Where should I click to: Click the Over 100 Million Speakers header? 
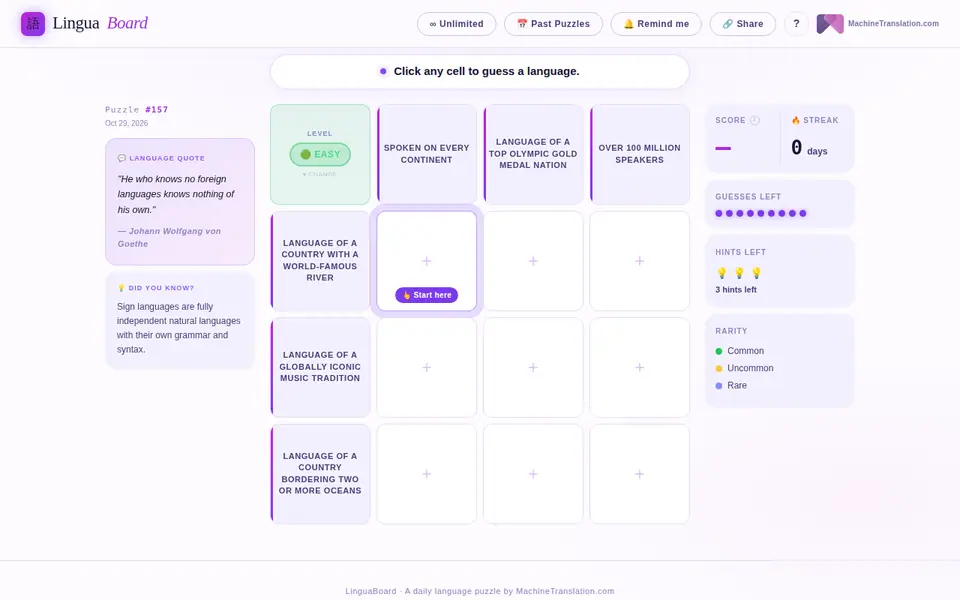click(640, 154)
